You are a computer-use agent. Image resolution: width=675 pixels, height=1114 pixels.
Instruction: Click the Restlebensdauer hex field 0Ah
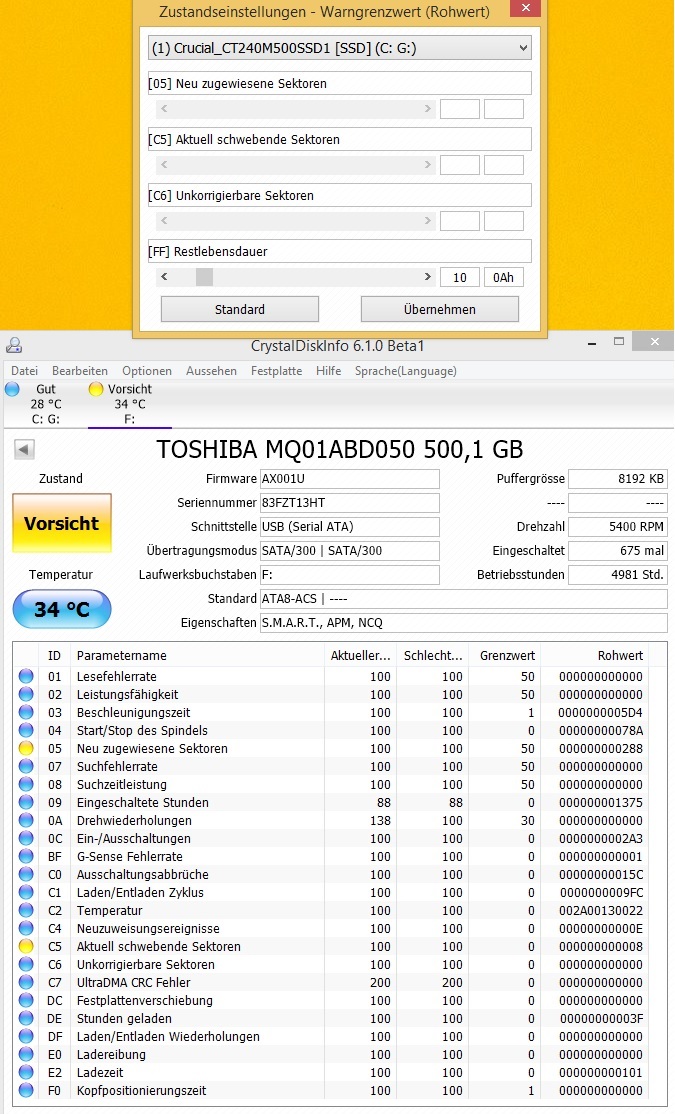click(504, 277)
